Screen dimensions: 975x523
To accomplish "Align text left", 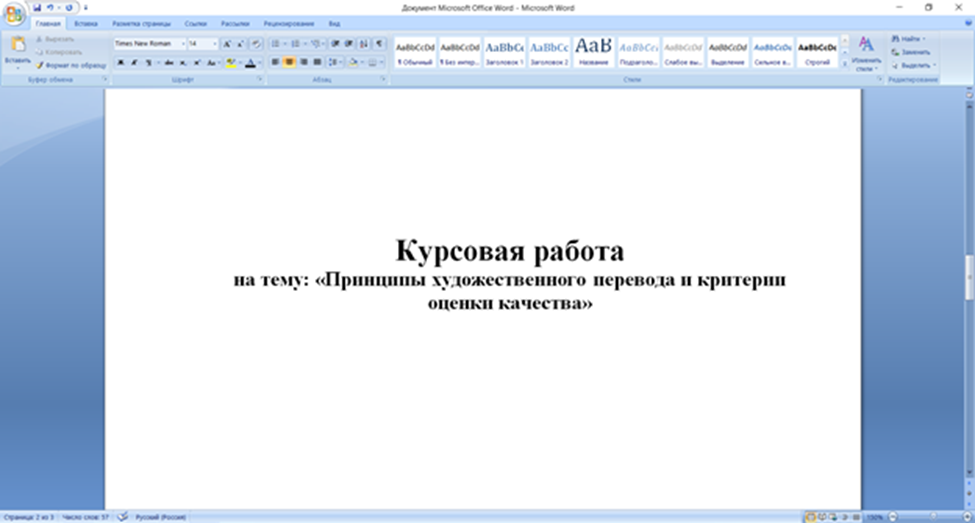I will pos(275,63).
